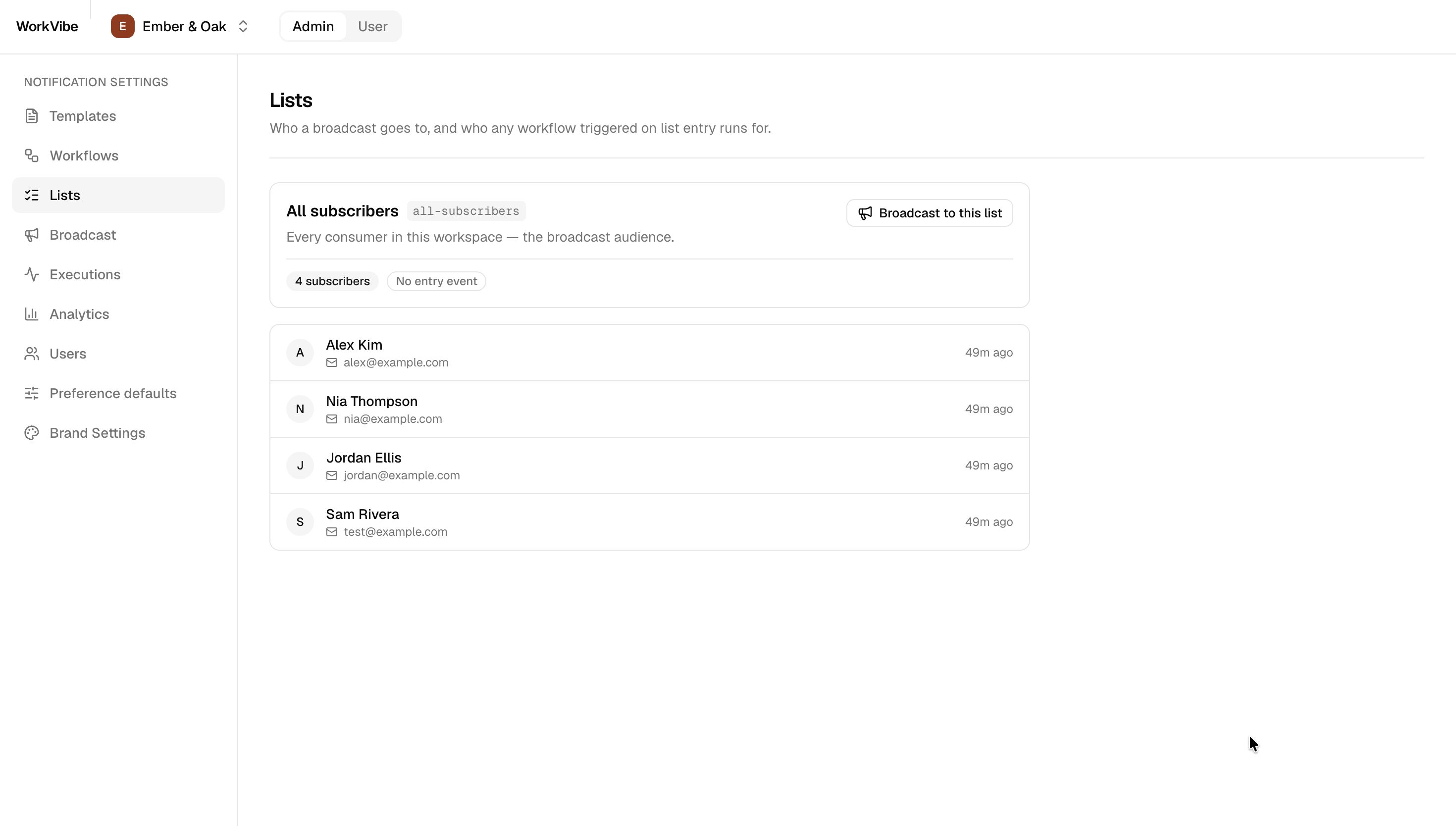Click alex@example.com email
The width and height of the screenshot is (1456, 826).
coord(396,362)
